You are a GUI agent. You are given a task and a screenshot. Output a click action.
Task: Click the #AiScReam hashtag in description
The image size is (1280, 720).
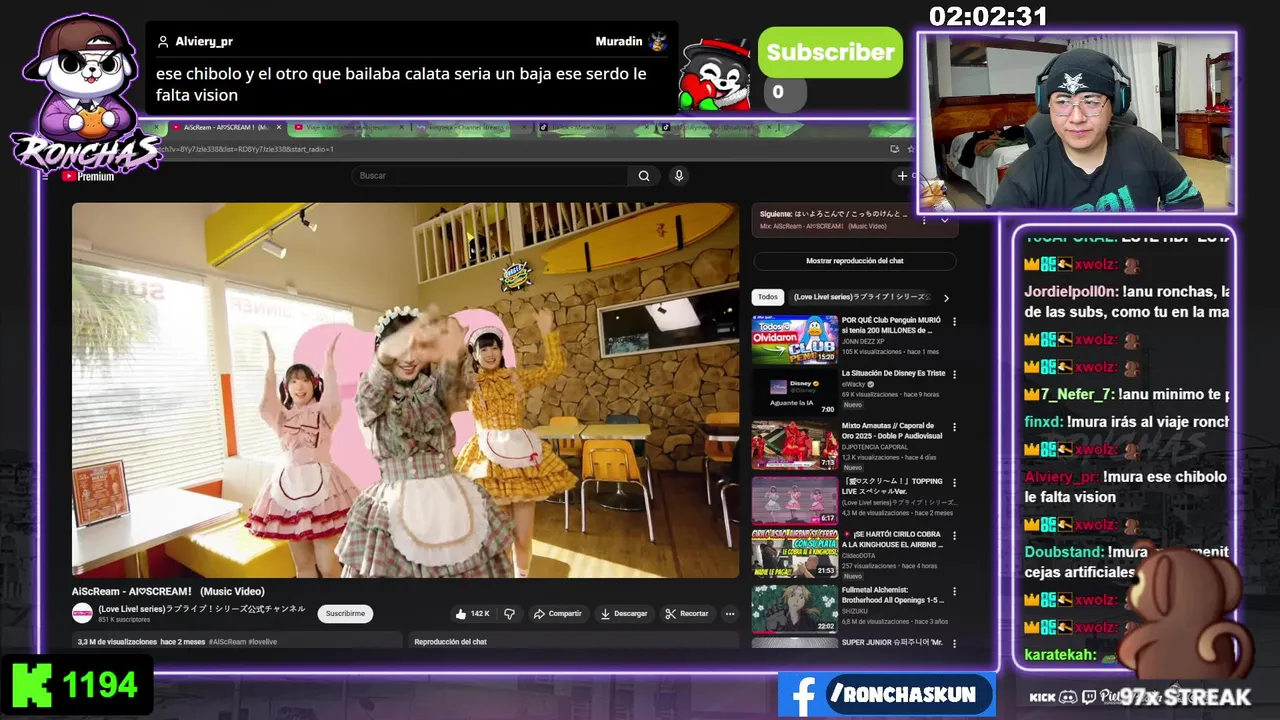point(228,641)
